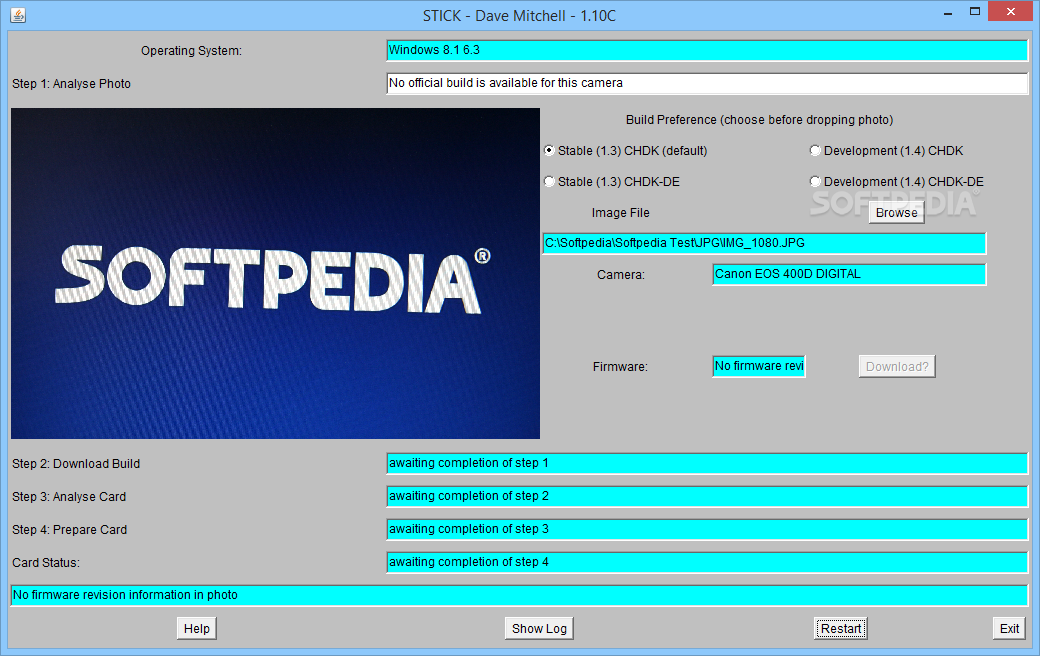Click the 'No official build is available' field
Screen dimensions: 1040x656
(x=707, y=83)
